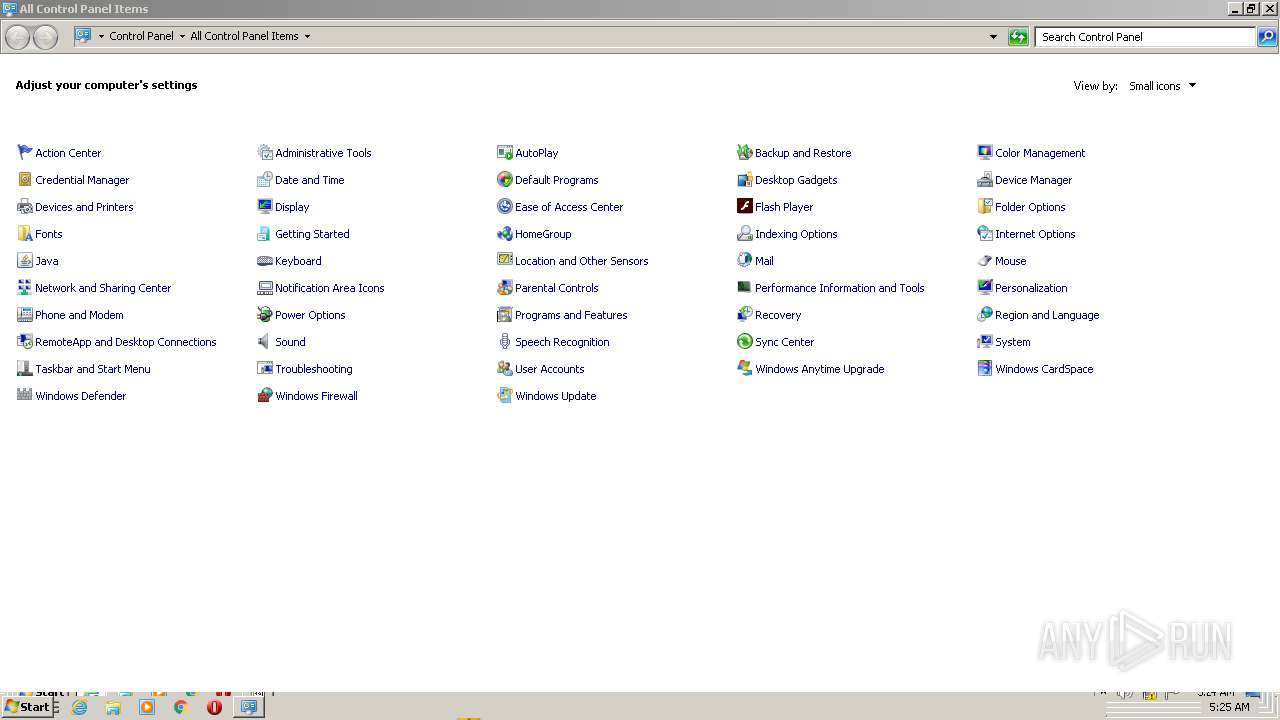The width and height of the screenshot is (1280, 720).
Task: Open the Display settings icon
Action: point(265,207)
